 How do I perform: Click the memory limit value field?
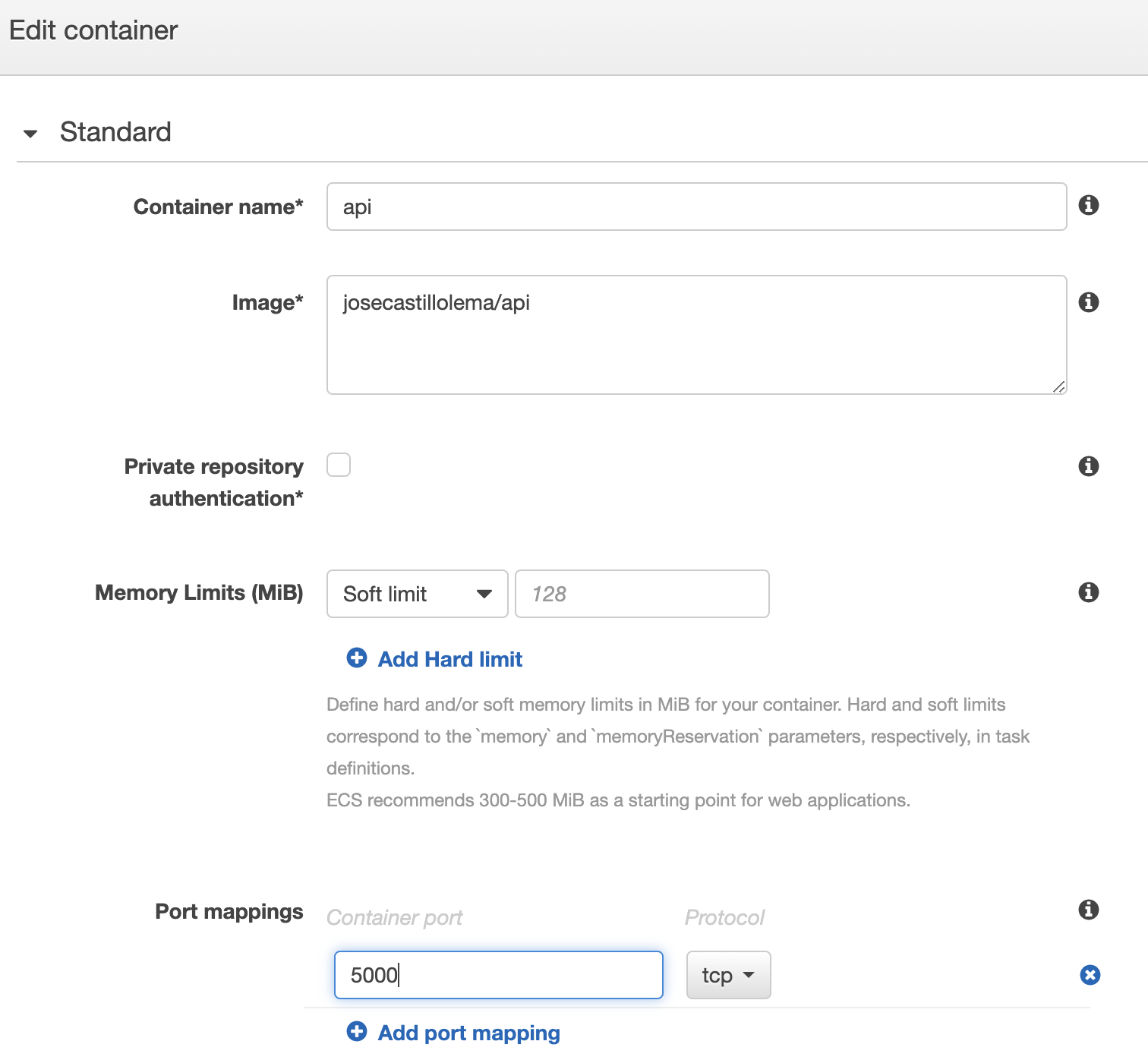pyautogui.click(x=642, y=594)
